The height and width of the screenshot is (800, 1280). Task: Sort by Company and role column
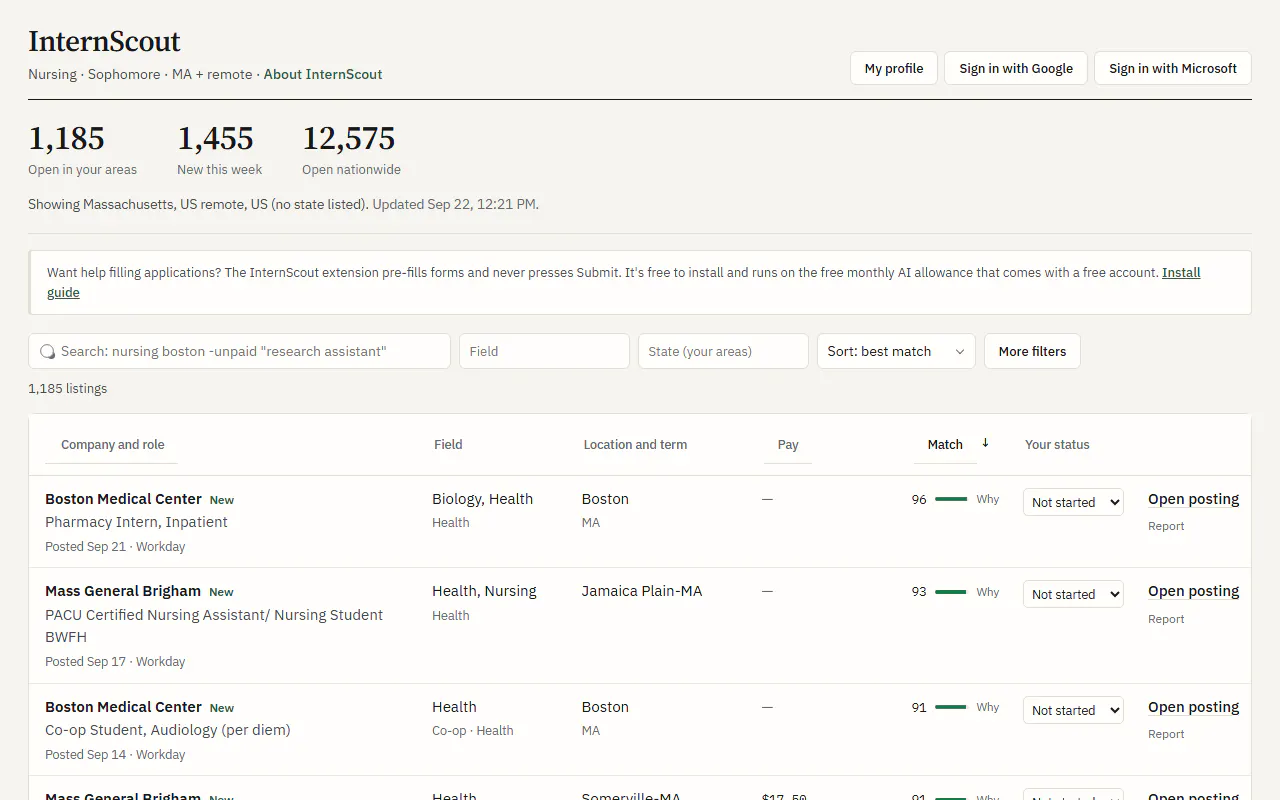113,445
